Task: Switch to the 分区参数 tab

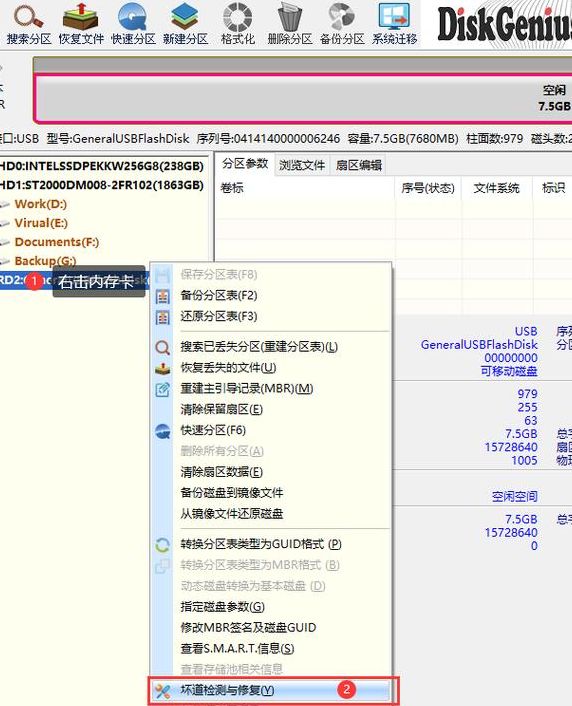Action: point(245,164)
